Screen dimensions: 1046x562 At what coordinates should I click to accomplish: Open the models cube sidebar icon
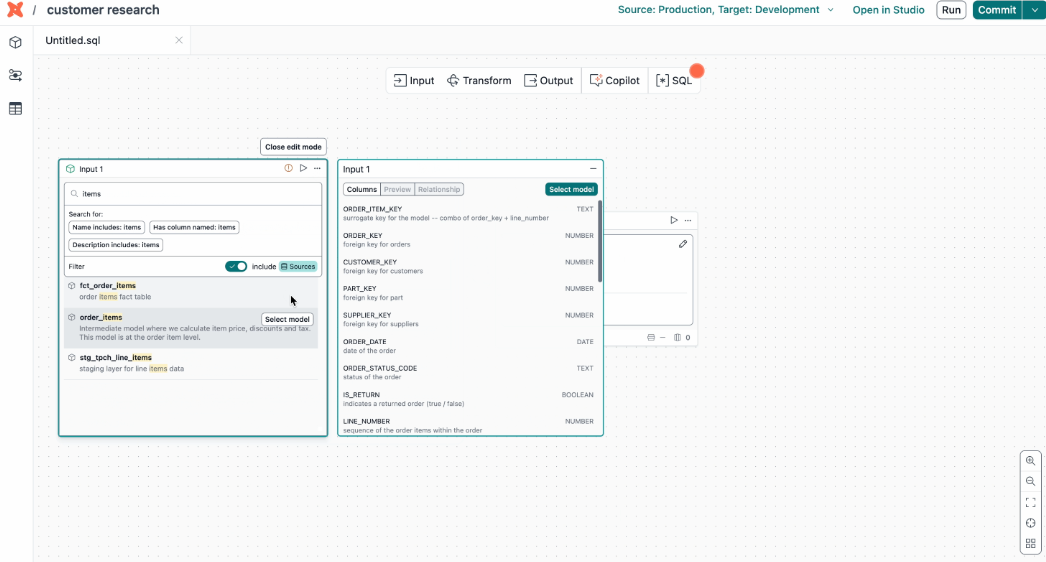pos(15,43)
